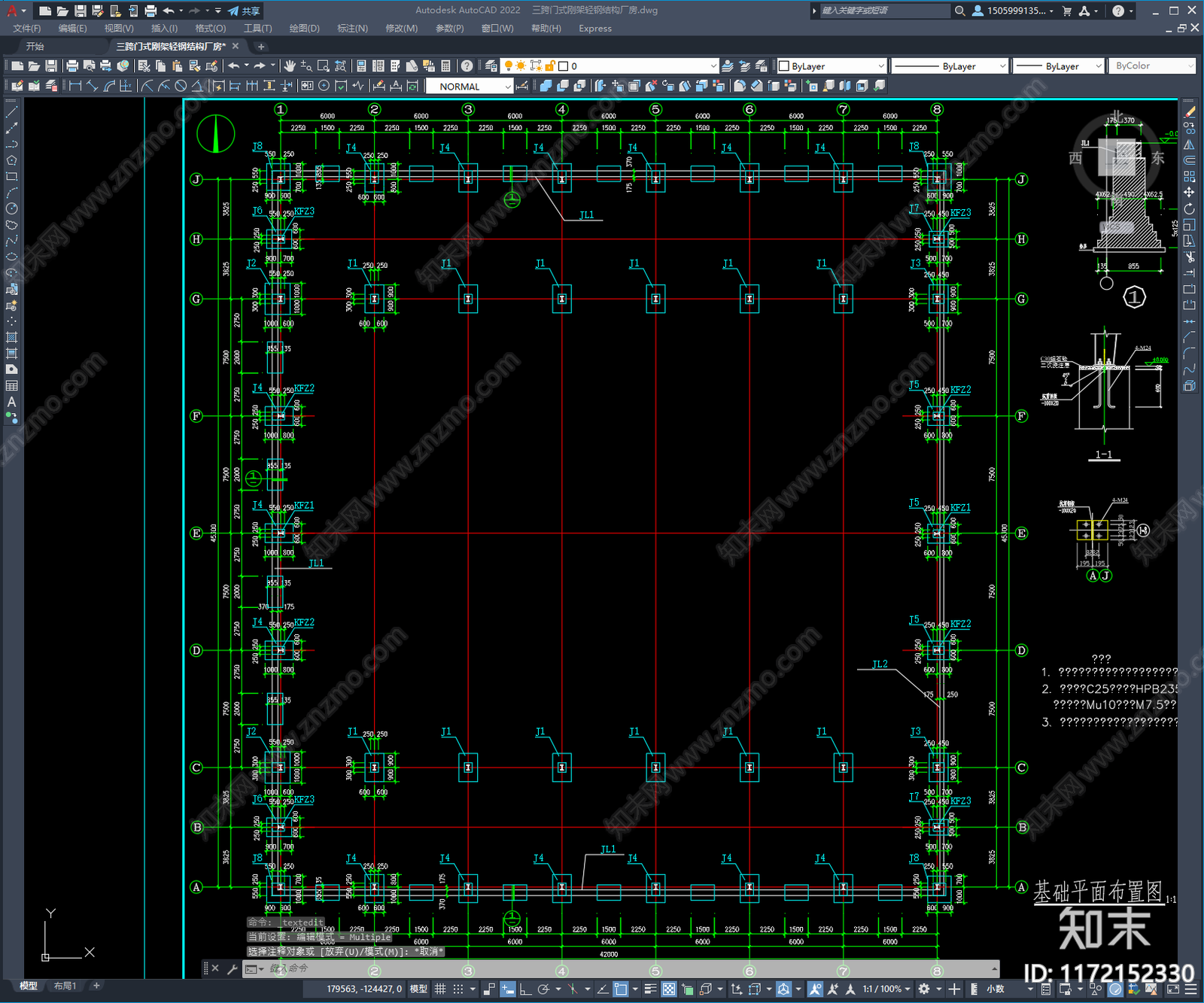Open the layer selection dropdown showing 0
This screenshot has width=1204, height=1003.
(610, 66)
